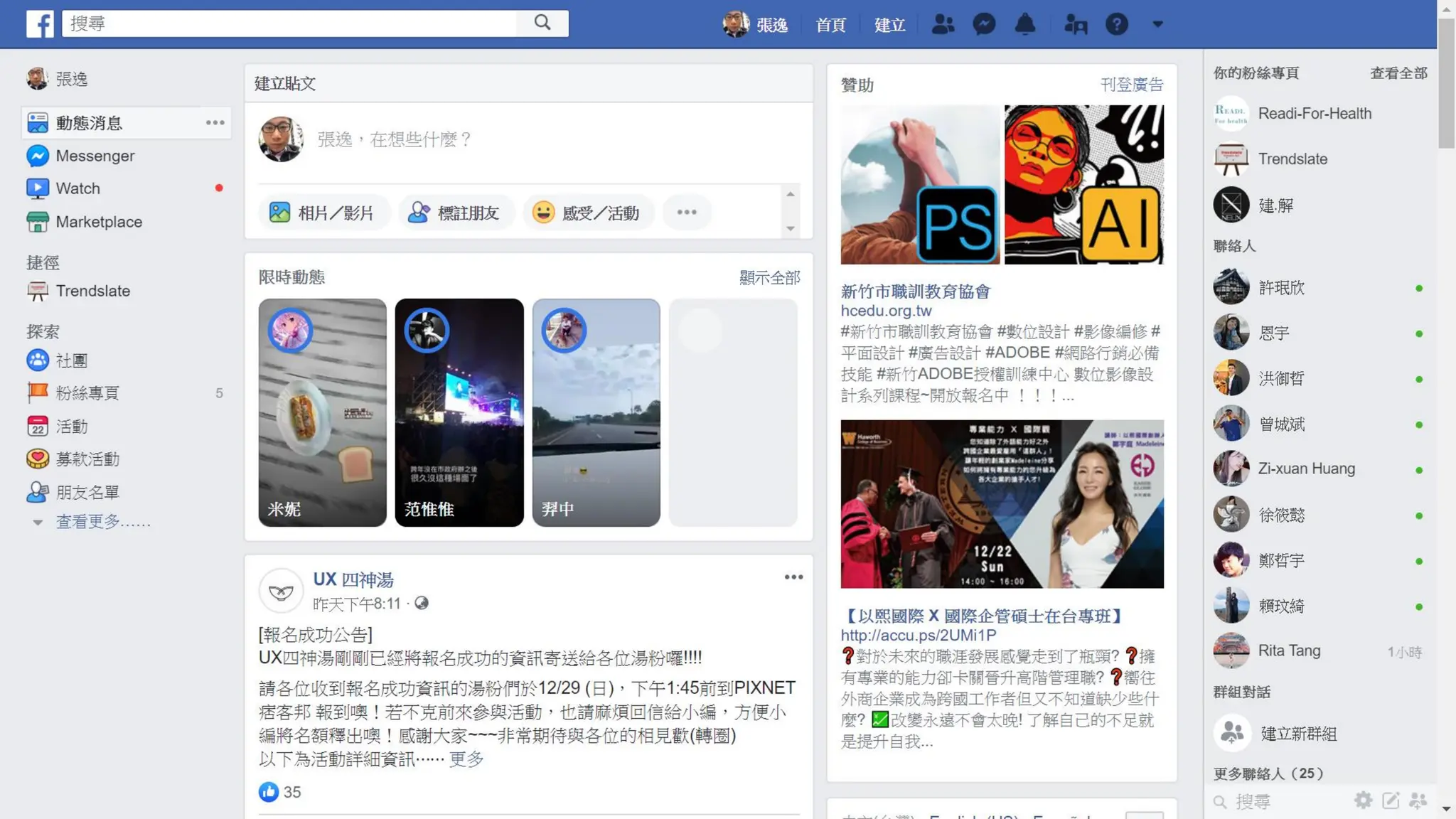1456x819 pixels.
Task: Open the notifications bell
Action: tap(1024, 24)
